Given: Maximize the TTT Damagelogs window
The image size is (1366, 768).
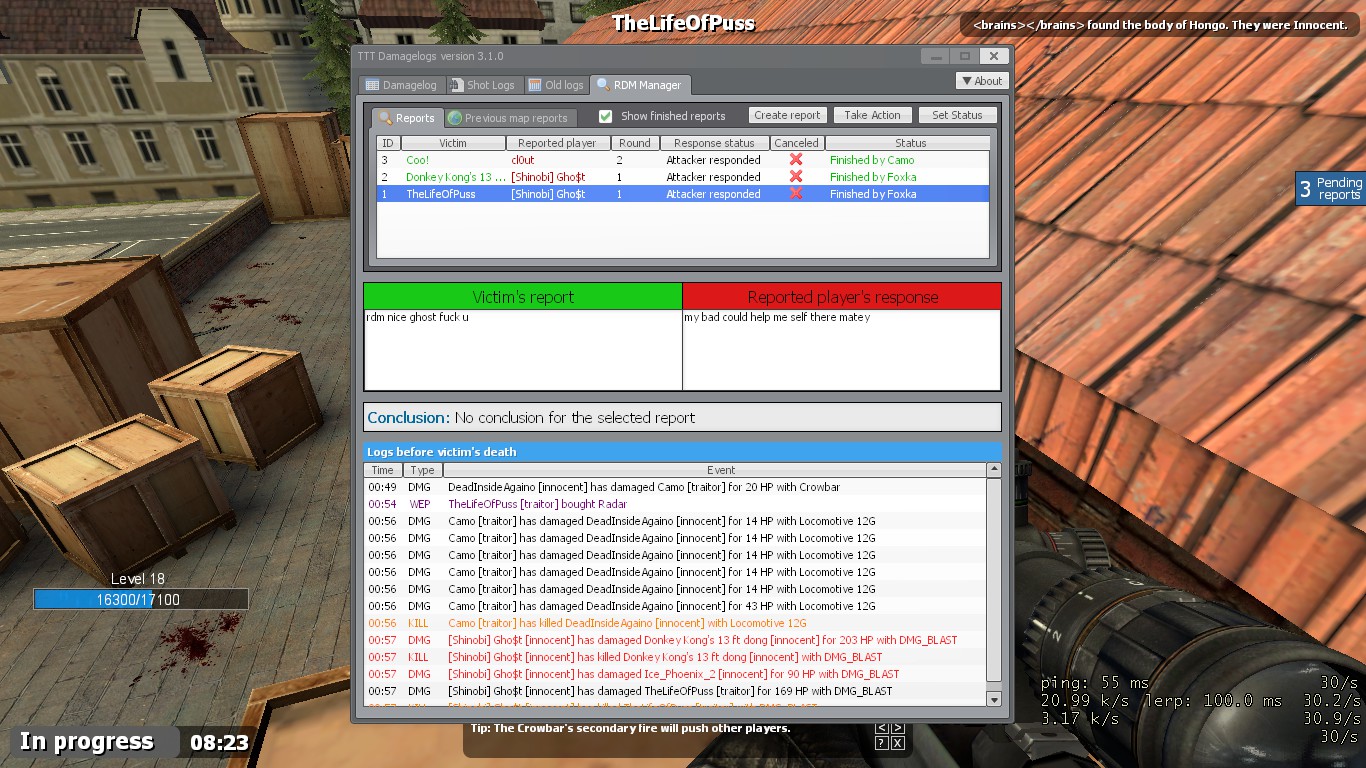Looking at the screenshot, I should (x=964, y=56).
